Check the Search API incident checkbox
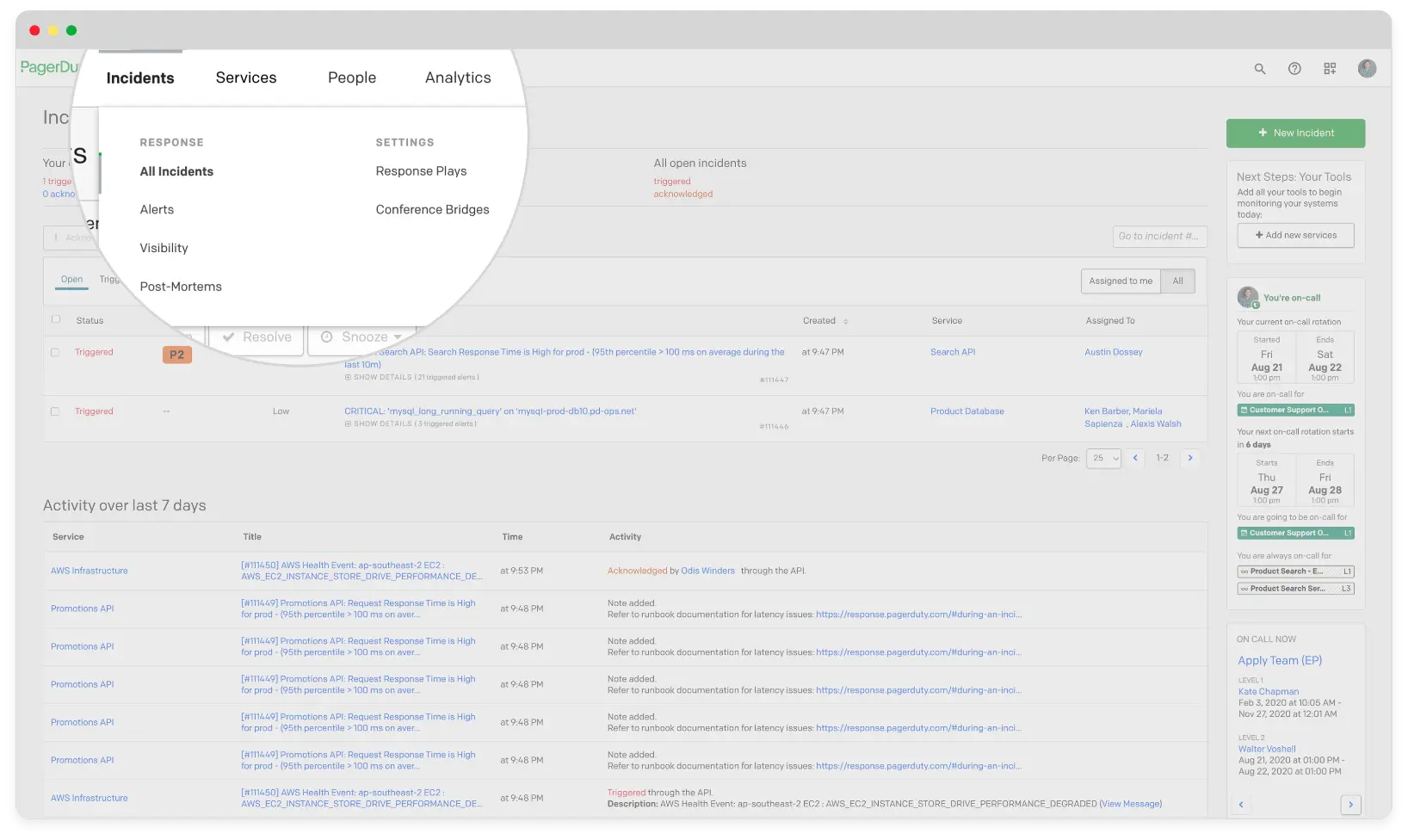This screenshot has height=840, width=1408. 55,353
